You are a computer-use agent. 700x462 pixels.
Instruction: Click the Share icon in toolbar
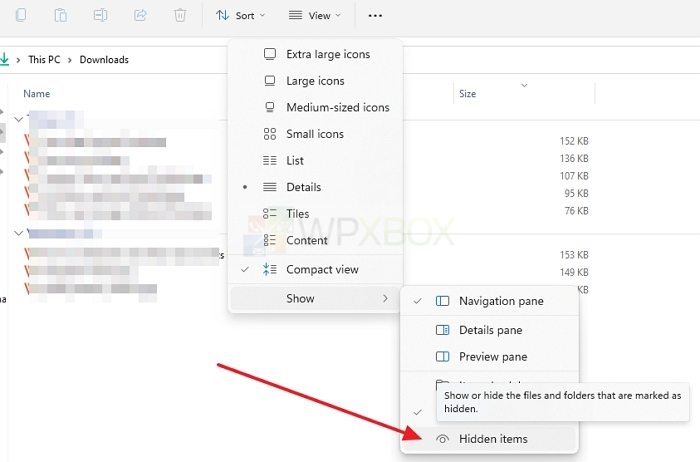(x=140, y=15)
